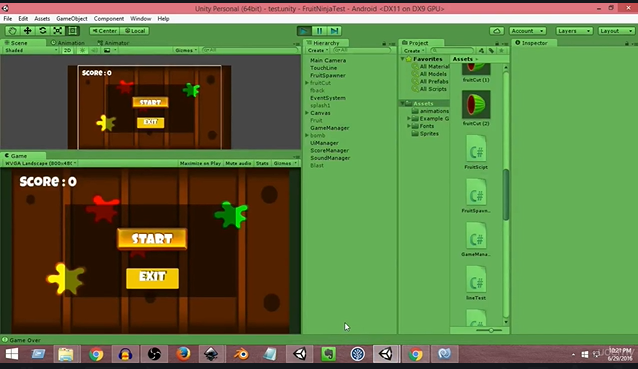Open the Layers dropdown
The height and width of the screenshot is (369, 638).
tap(574, 31)
